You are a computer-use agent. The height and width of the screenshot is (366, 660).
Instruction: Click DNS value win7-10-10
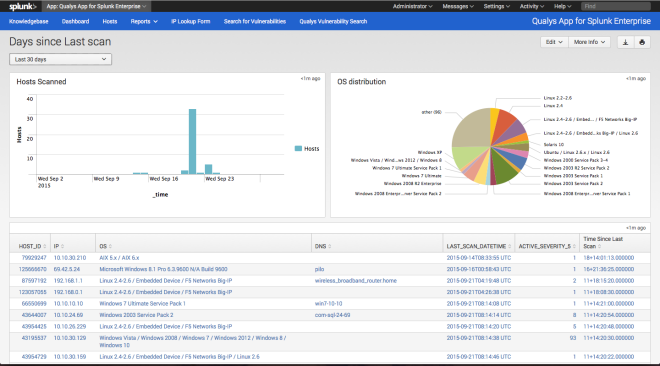click(x=328, y=303)
